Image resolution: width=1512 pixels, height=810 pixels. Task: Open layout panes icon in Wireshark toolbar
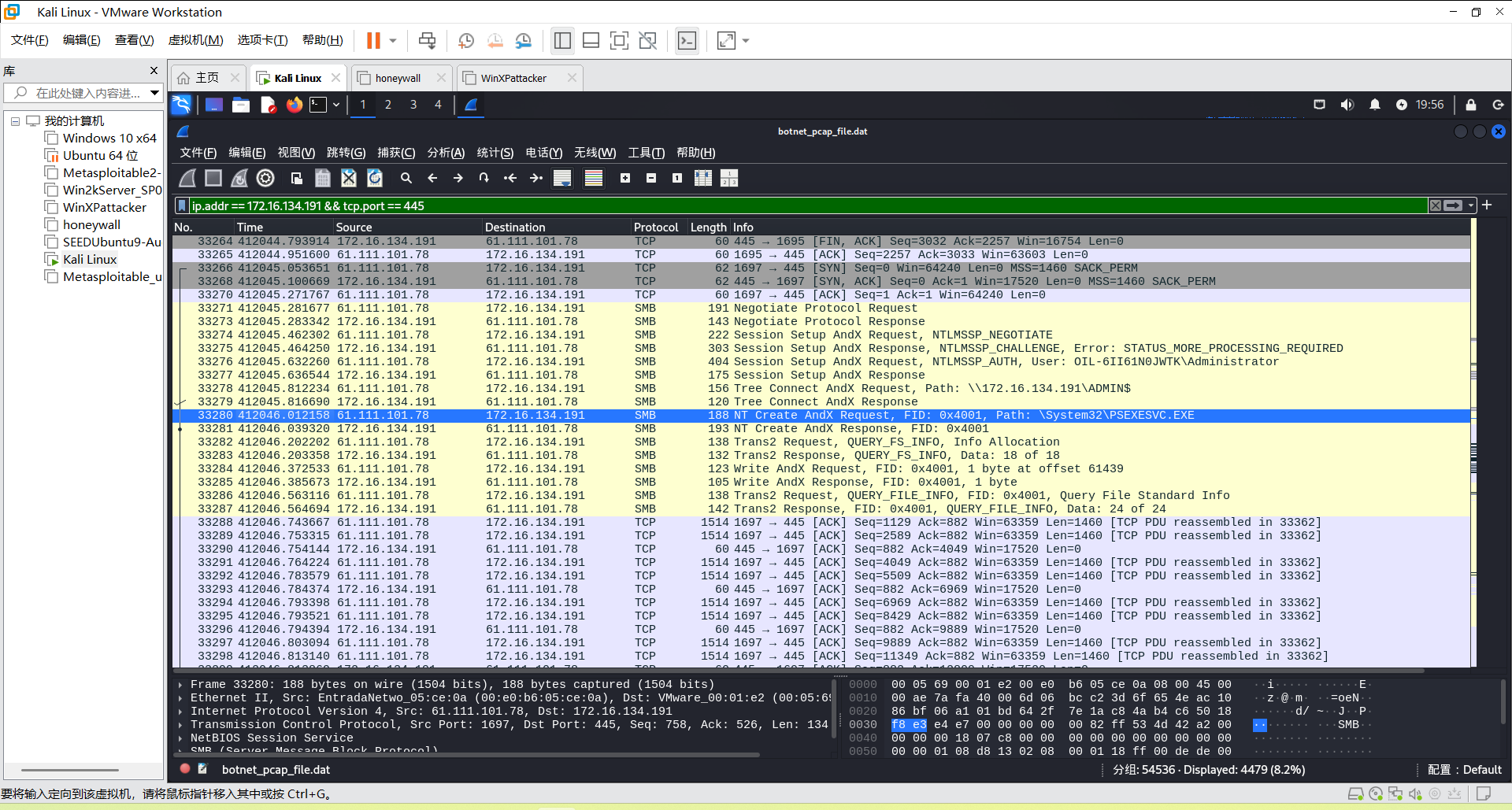pyautogui.click(x=729, y=178)
